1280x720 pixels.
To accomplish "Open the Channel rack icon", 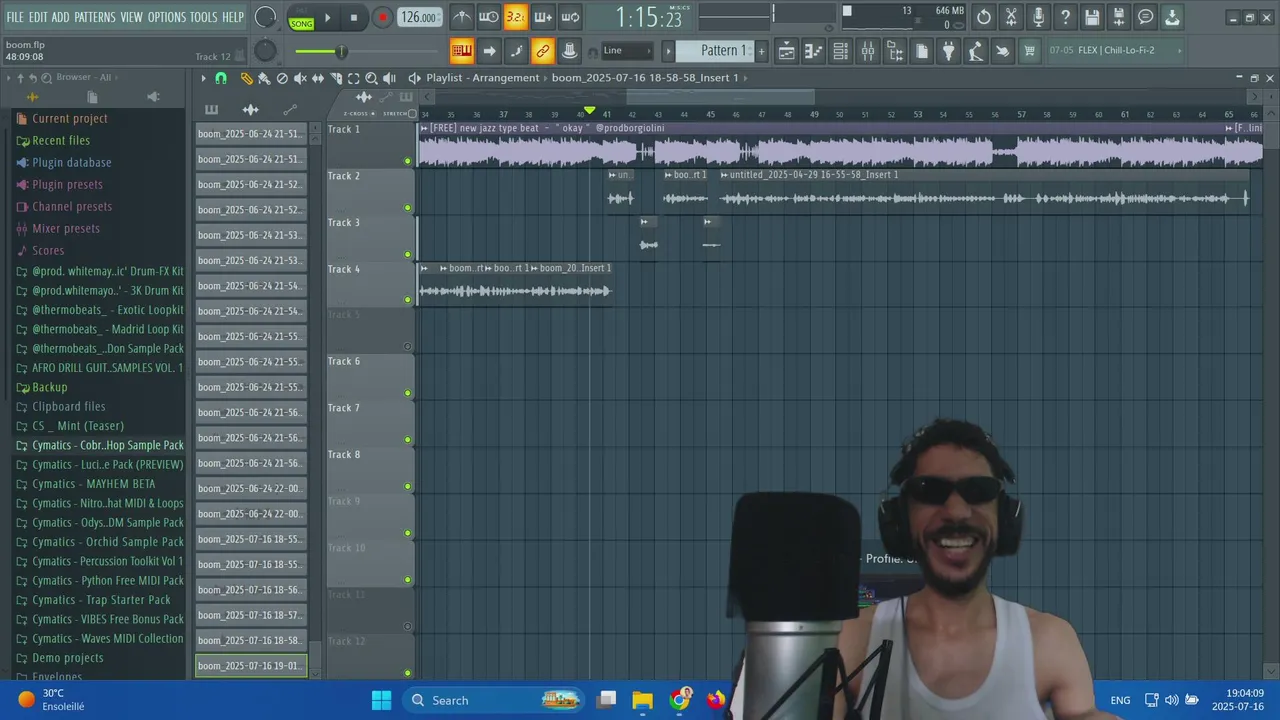I will pyautogui.click(x=841, y=51).
